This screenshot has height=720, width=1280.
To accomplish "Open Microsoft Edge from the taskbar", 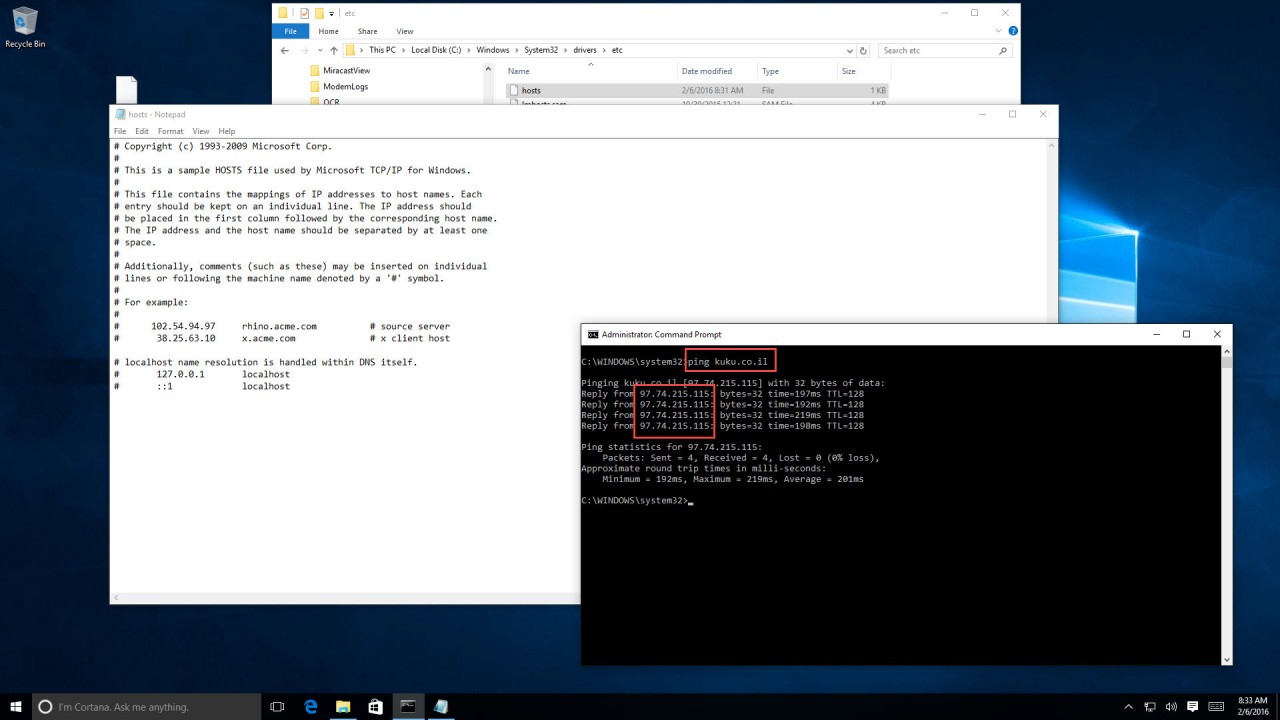I will (x=310, y=706).
